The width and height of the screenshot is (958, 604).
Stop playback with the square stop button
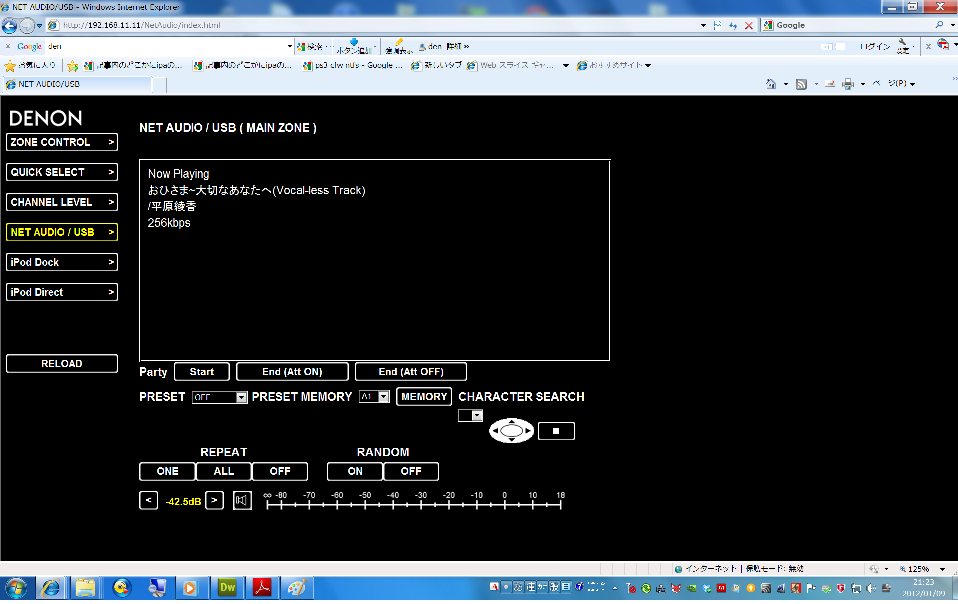point(556,431)
